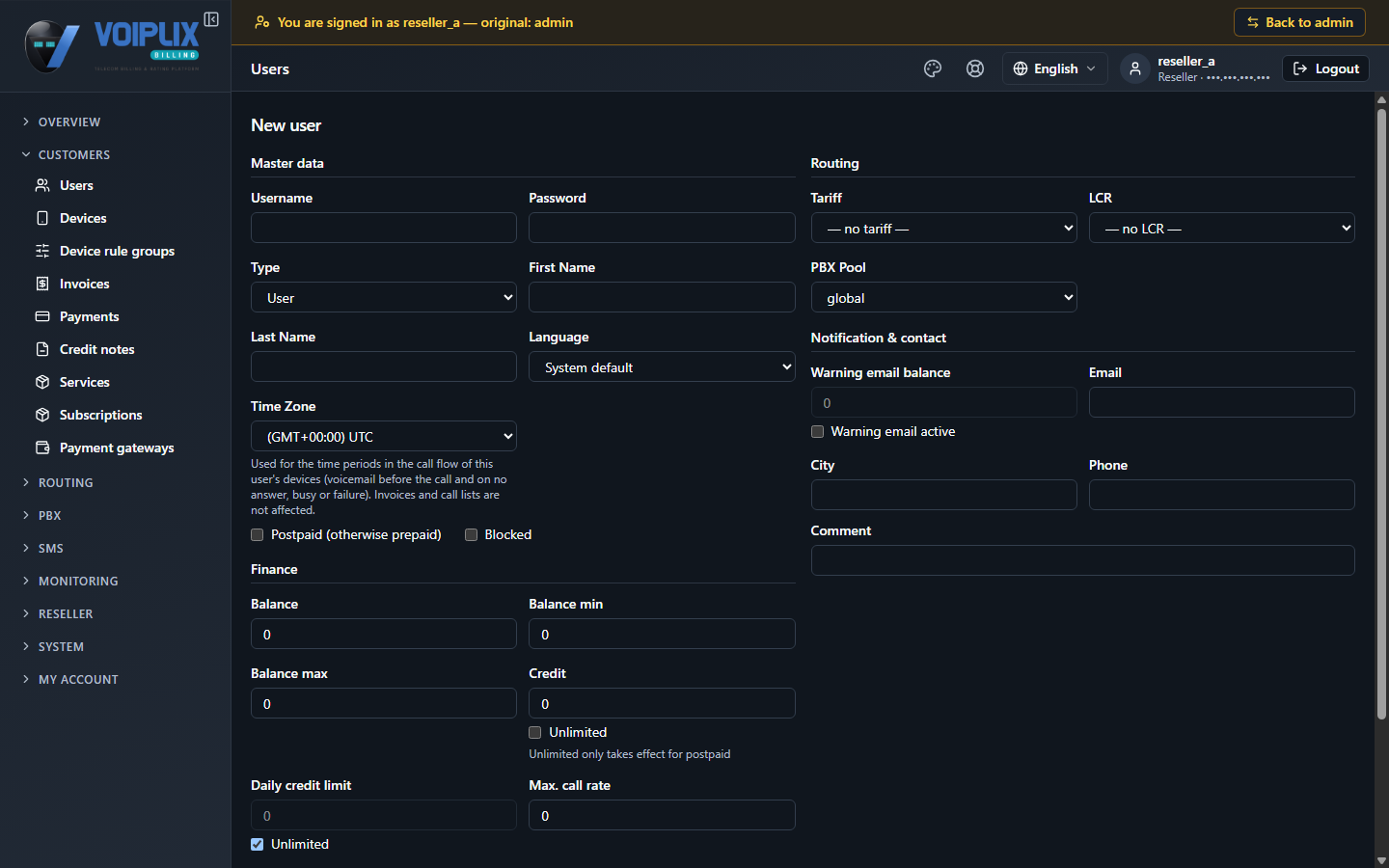Click the Devices sidebar icon
The image size is (1389, 868).
point(42,218)
